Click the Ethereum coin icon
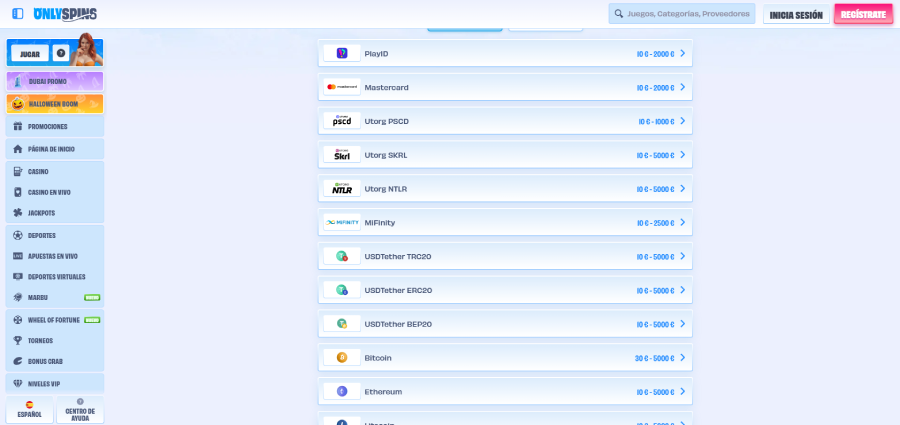Screen dimensions: 900x425 coord(341,392)
